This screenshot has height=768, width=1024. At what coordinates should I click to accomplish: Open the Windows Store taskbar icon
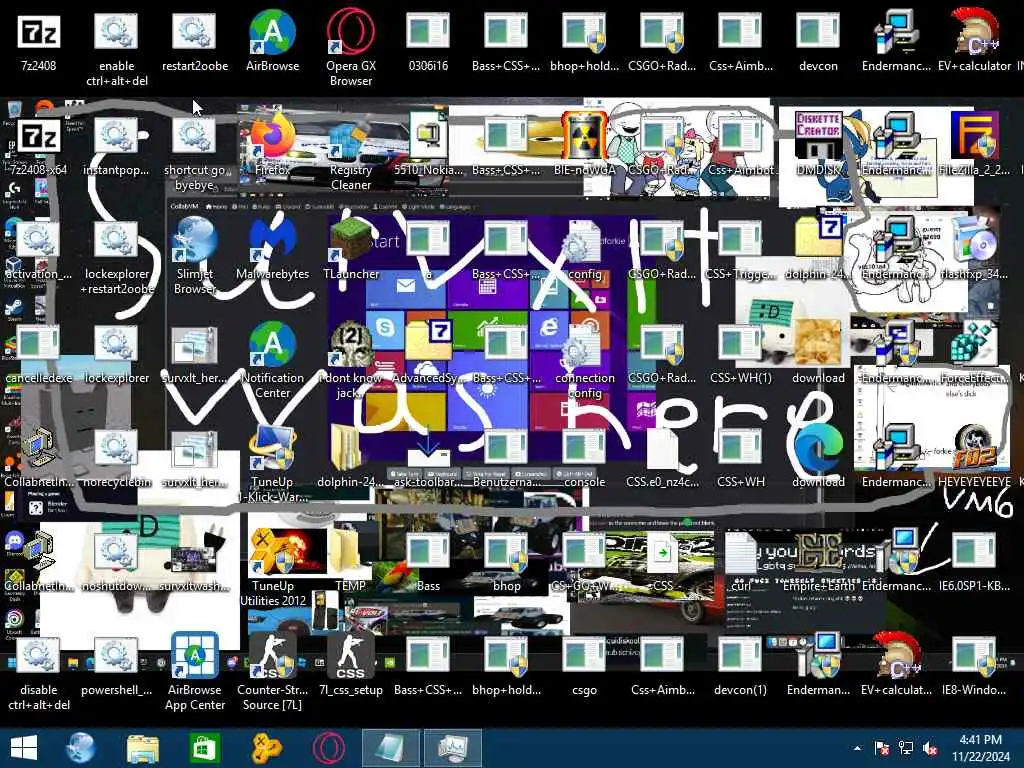click(204, 748)
